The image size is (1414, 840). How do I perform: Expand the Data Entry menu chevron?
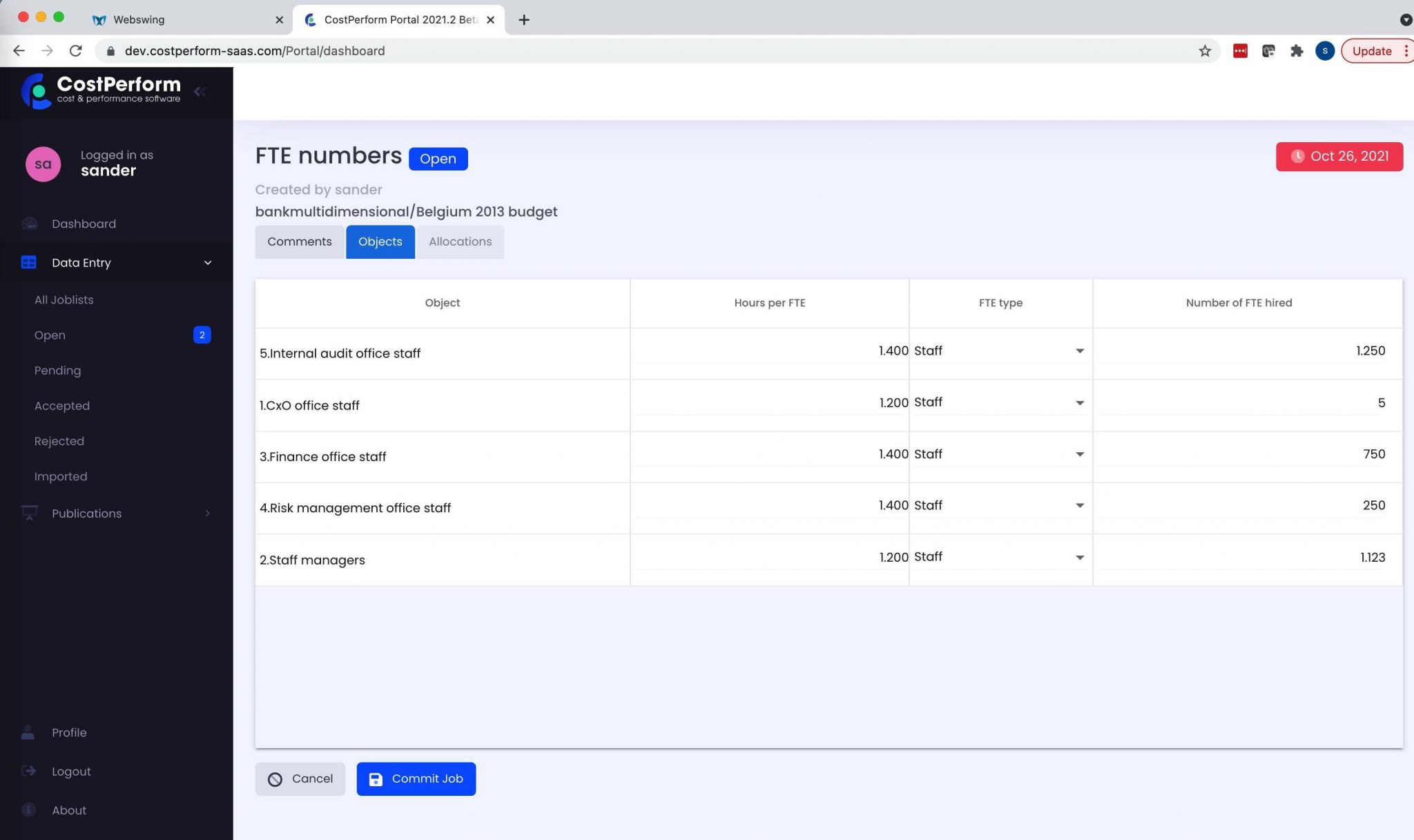point(207,262)
